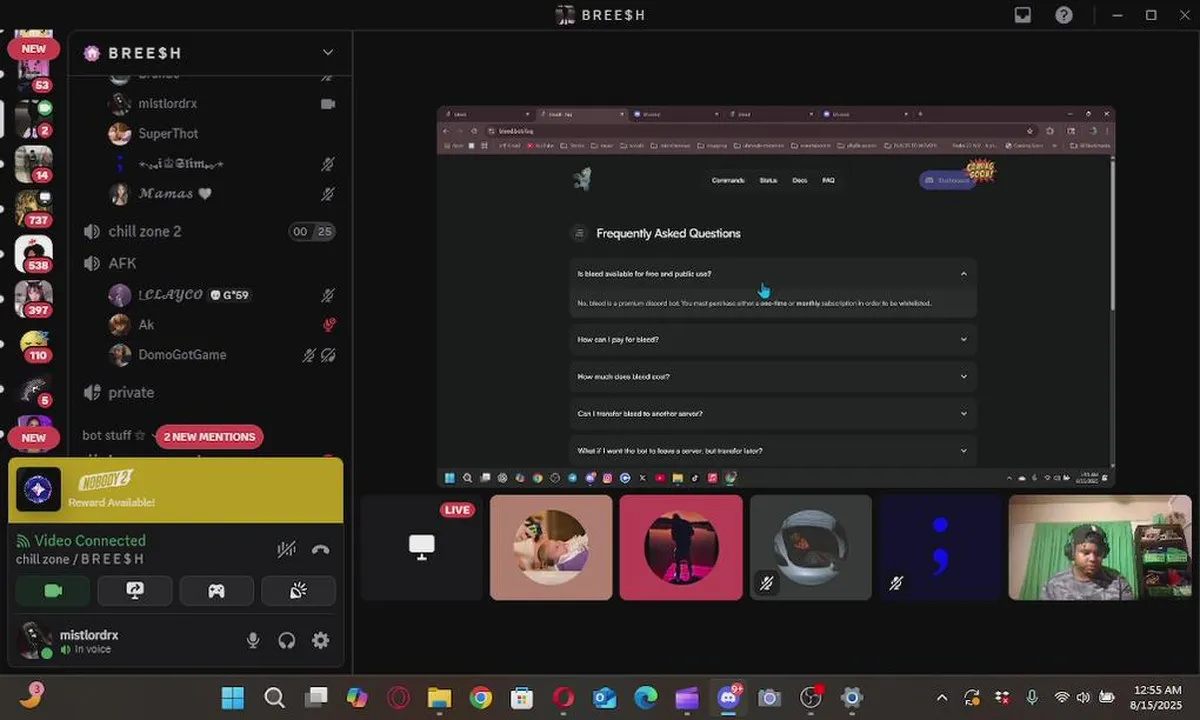Open Discord User Settings gear

(321, 640)
